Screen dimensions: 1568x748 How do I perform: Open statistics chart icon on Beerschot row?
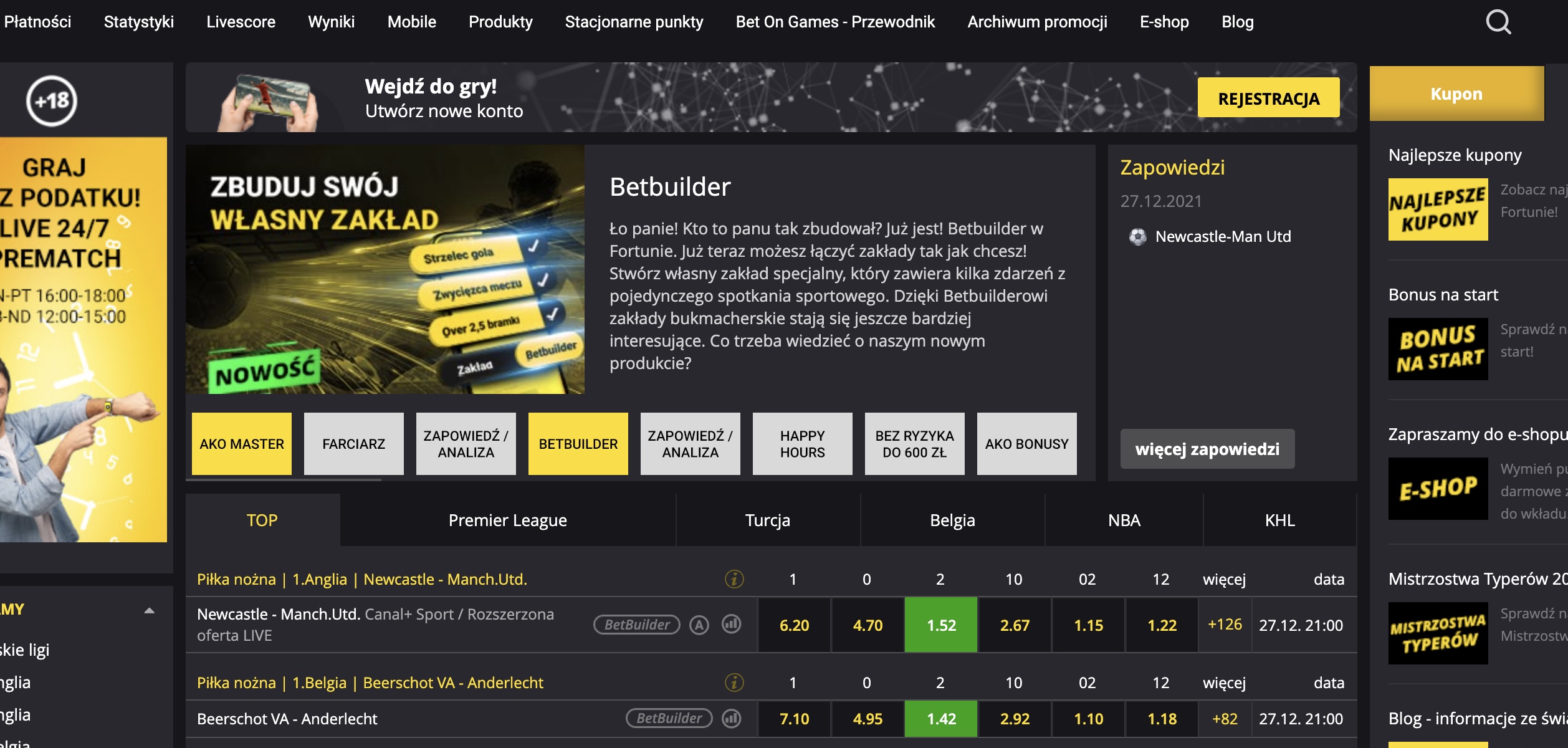pyautogui.click(x=732, y=718)
